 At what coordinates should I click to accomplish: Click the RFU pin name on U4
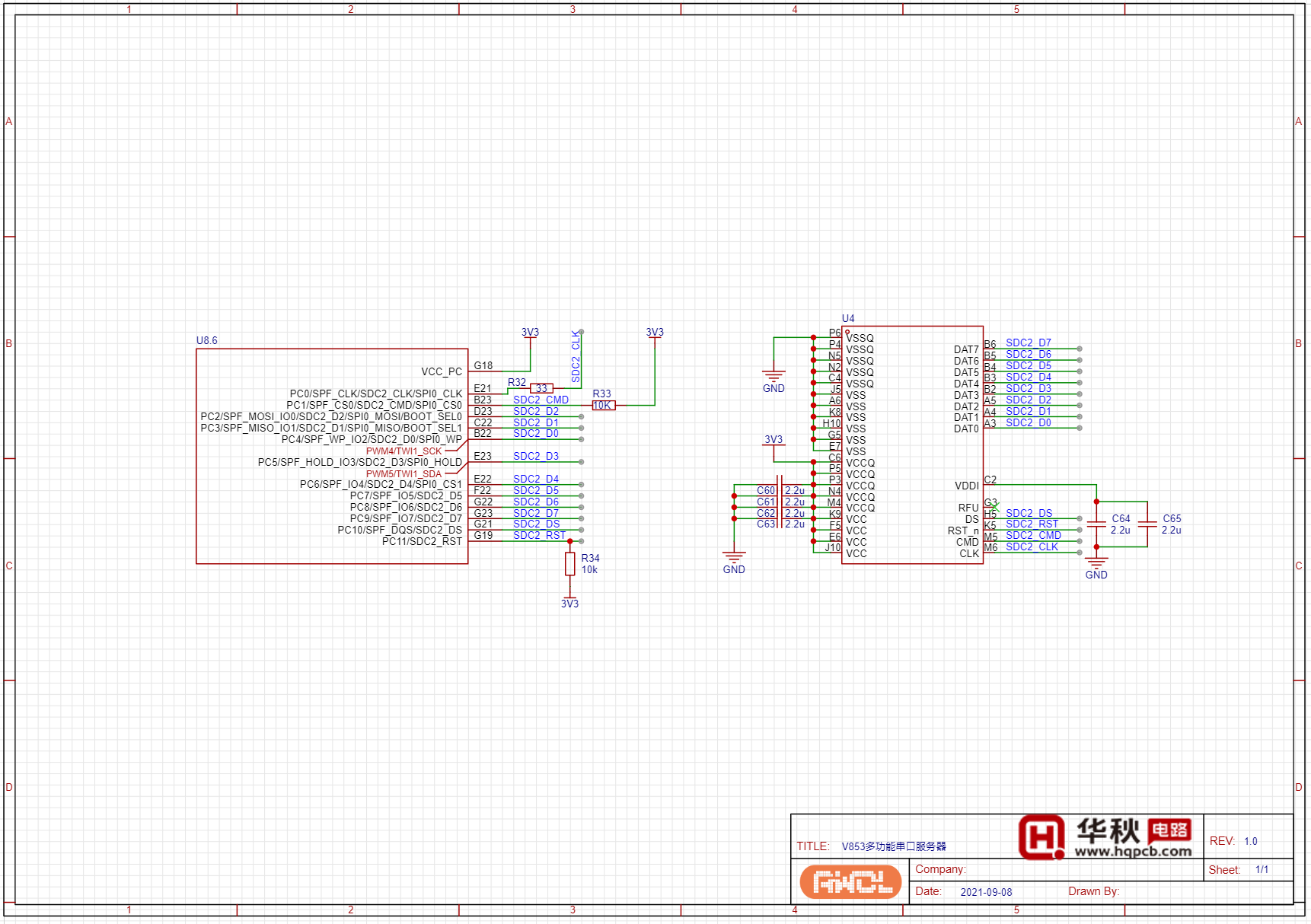pyautogui.click(x=968, y=508)
